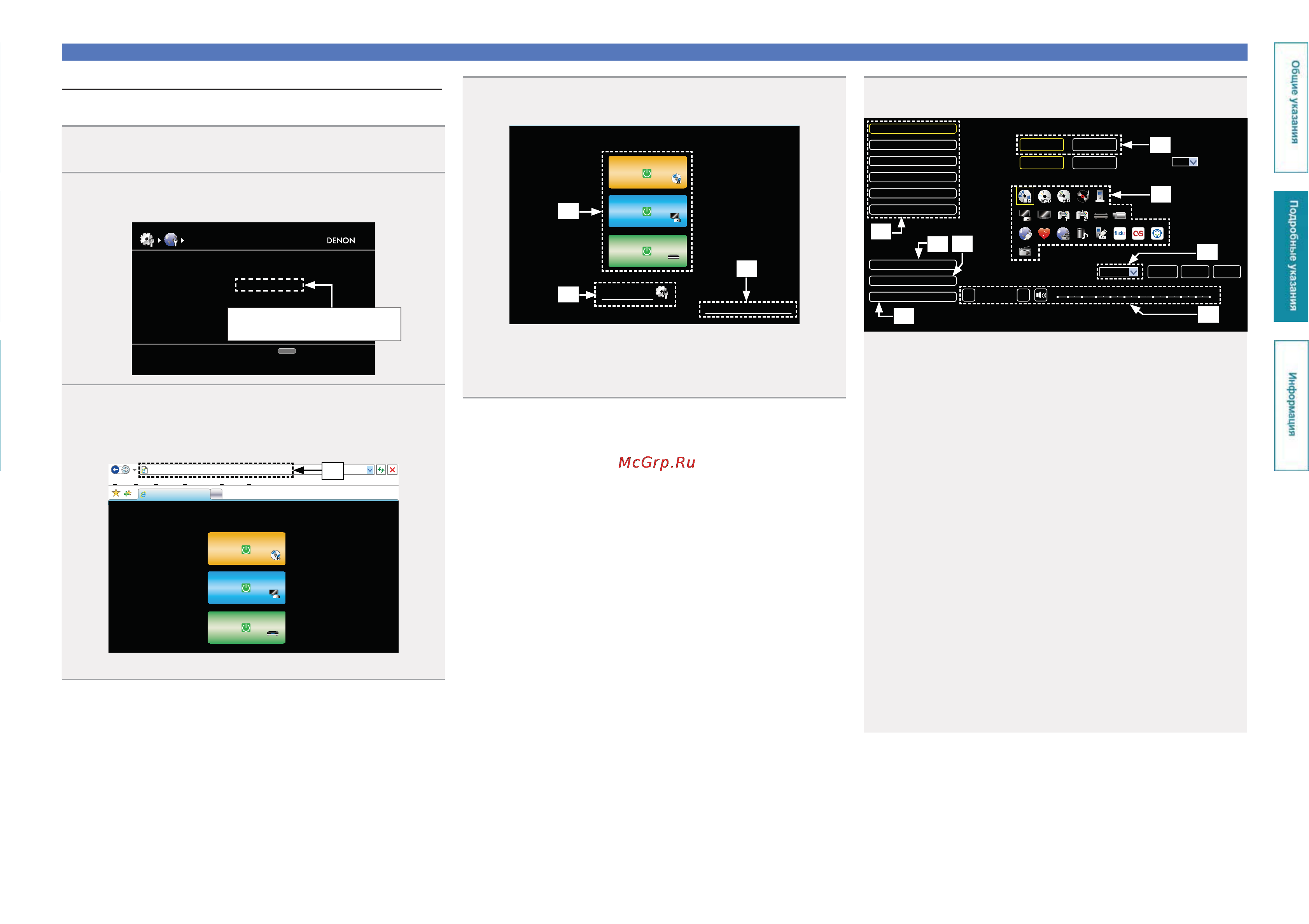The width and height of the screenshot is (1309, 924).
Task: Stop loading with the red X button
Action: [392, 470]
